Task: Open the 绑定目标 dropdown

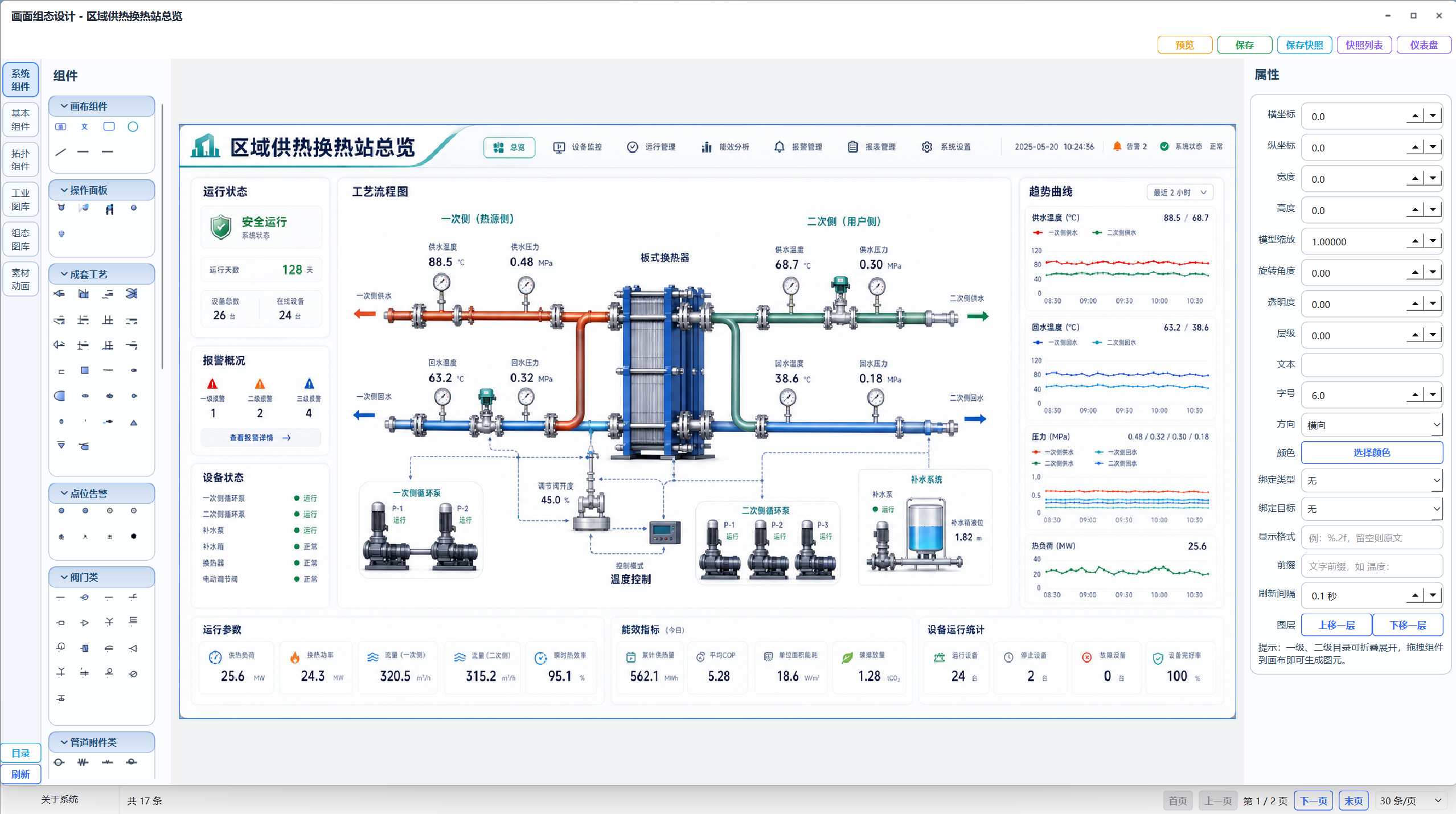Action: (x=1371, y=508)
